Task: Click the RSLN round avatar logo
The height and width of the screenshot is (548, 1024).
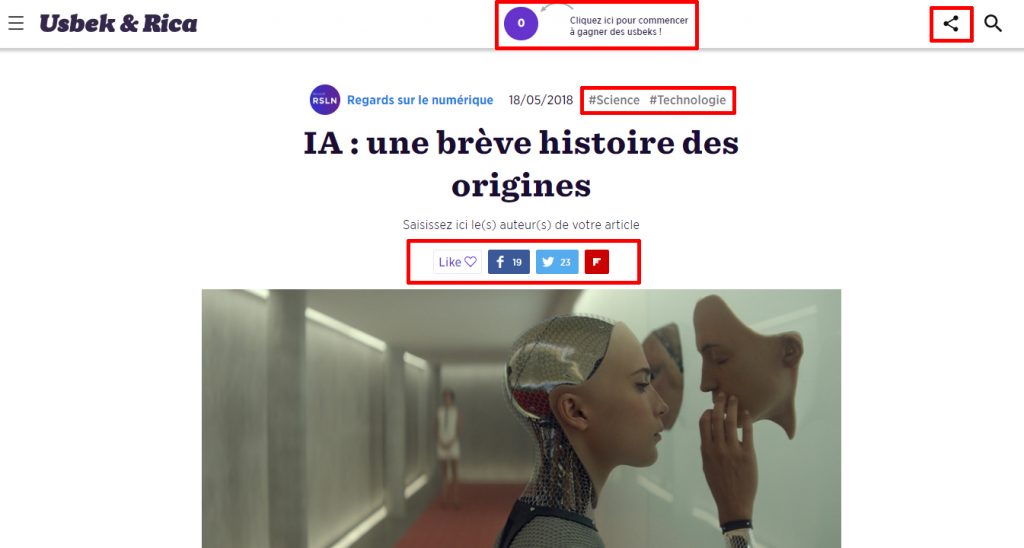Action: [325, 100]
